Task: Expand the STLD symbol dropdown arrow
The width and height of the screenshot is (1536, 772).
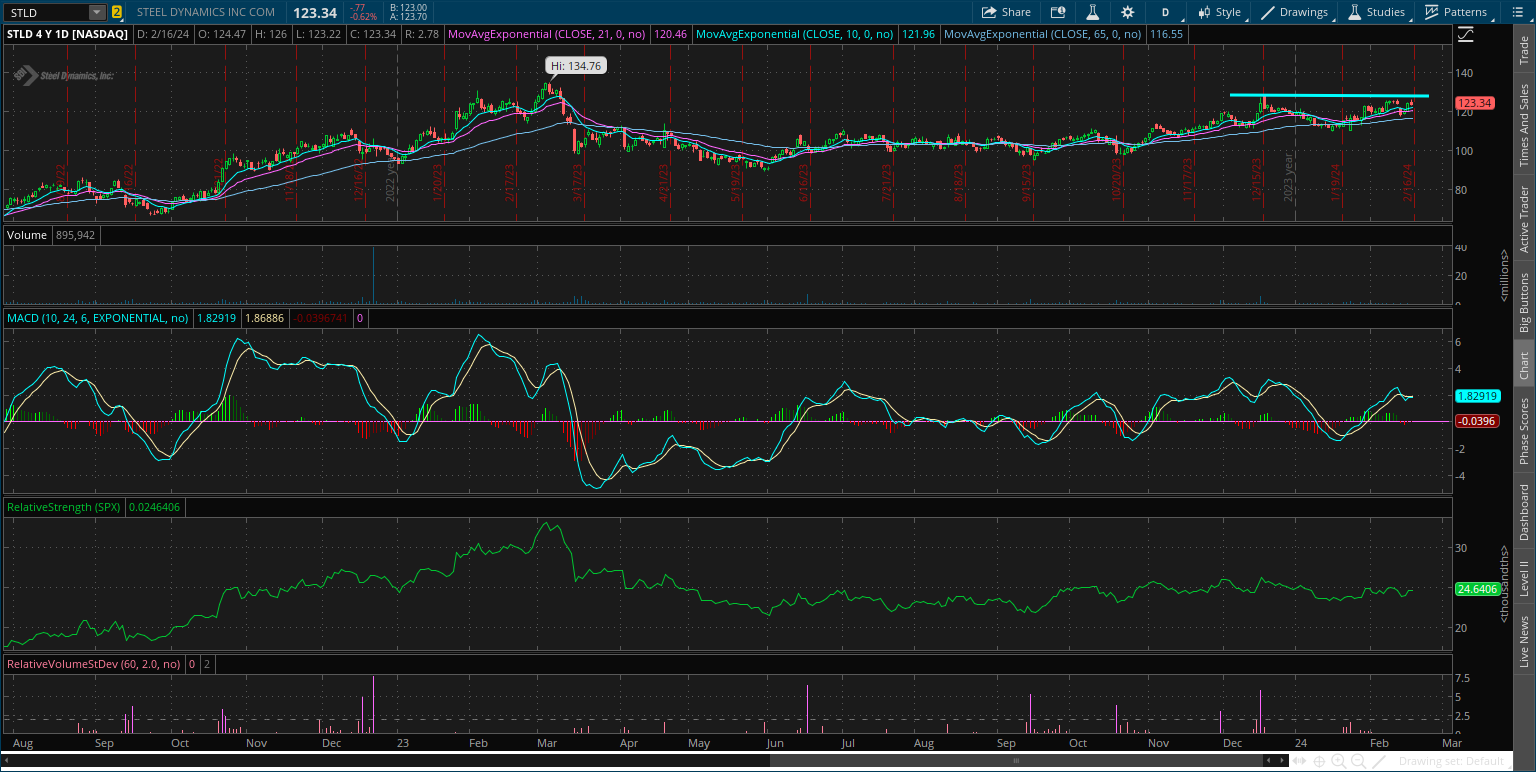Action: coord(97,12)
